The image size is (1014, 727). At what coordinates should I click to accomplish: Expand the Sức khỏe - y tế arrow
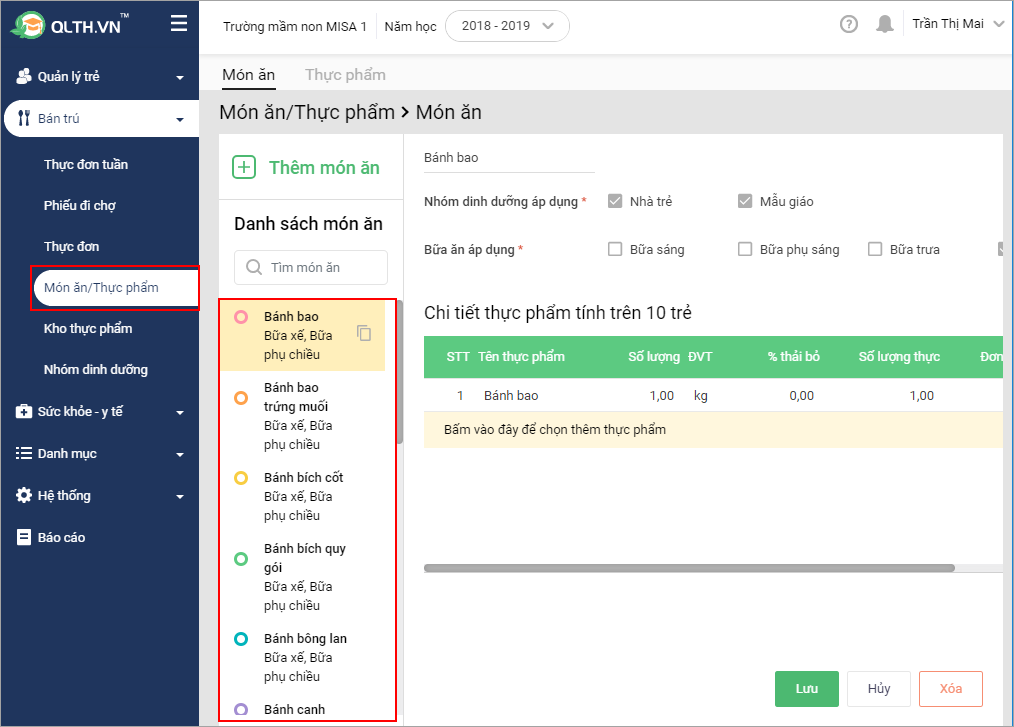click(180, 413)
